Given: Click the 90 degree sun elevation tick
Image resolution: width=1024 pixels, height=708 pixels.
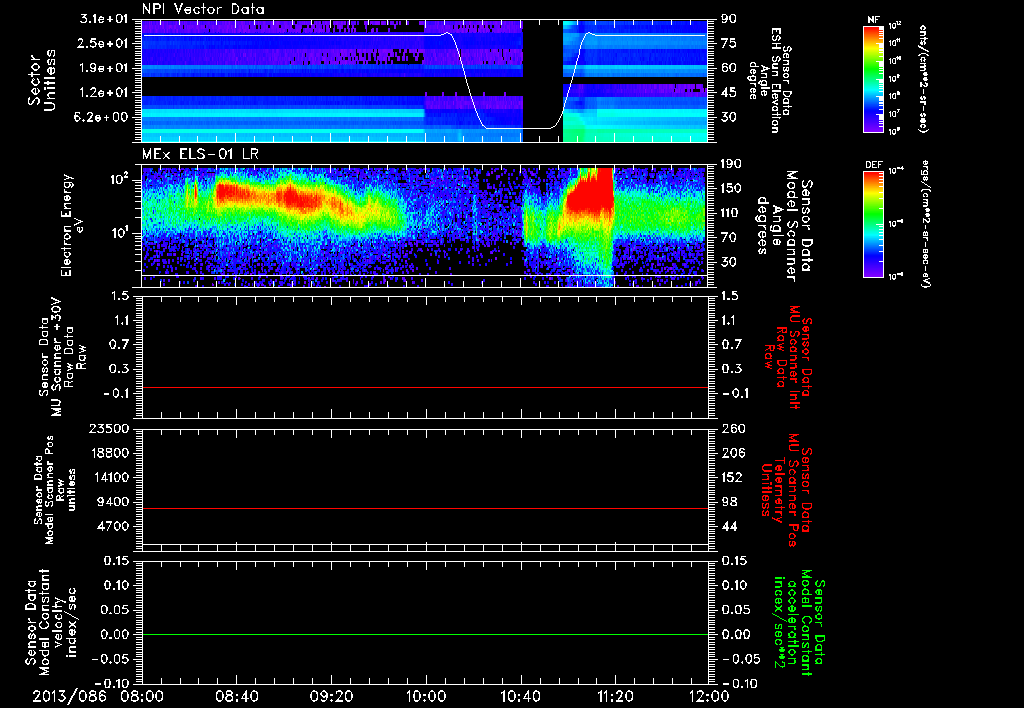Looking at the screenshot, I should tap(728, 19).
